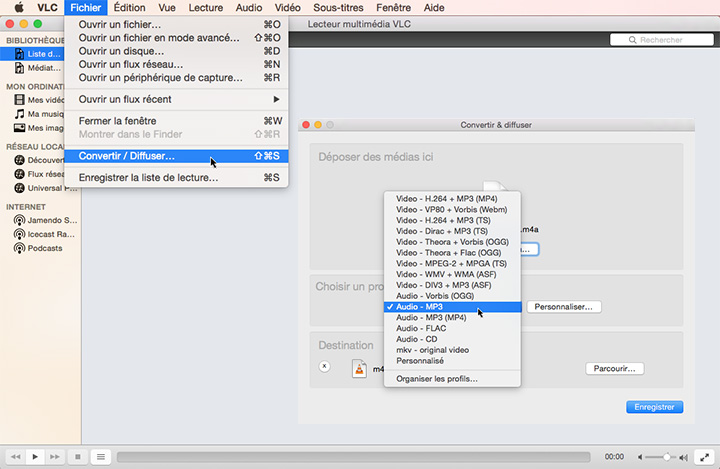
Task: Open the Vue menu
Action: 167,7
